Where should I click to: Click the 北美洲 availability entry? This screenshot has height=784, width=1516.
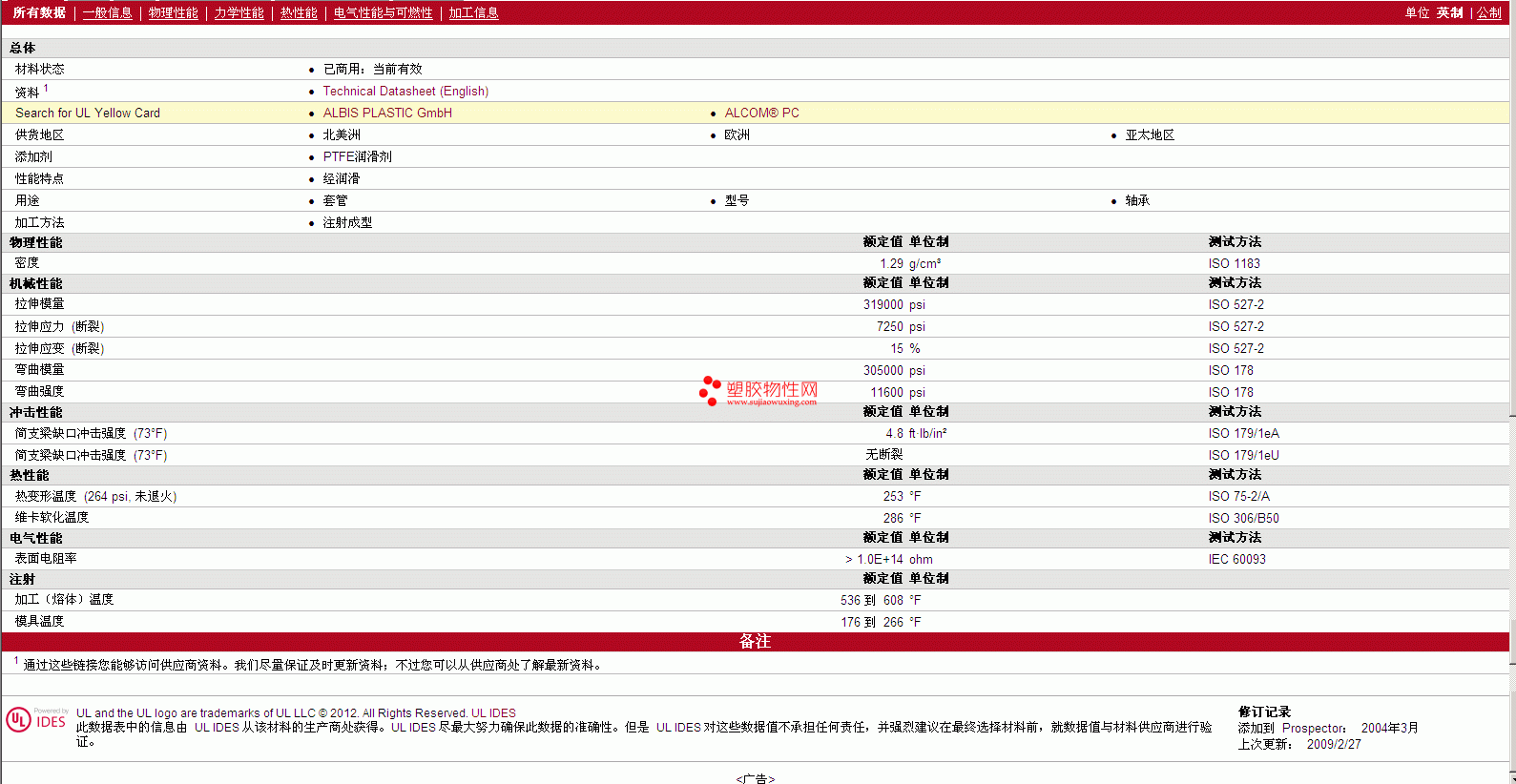pyautogui.click(x=342, y=135)
